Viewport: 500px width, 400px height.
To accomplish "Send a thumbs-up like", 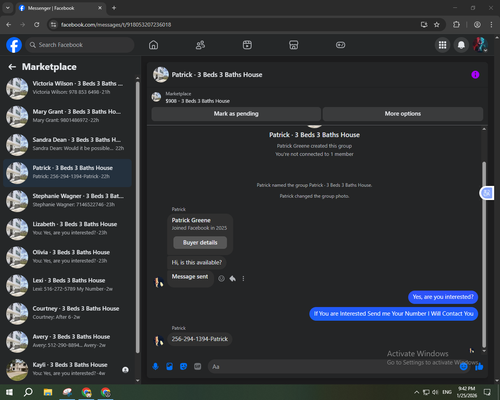I will coord(479,367).
